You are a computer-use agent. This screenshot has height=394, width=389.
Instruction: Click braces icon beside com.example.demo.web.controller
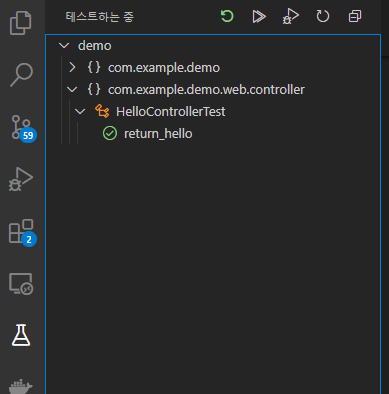click(x=94, y=89)
